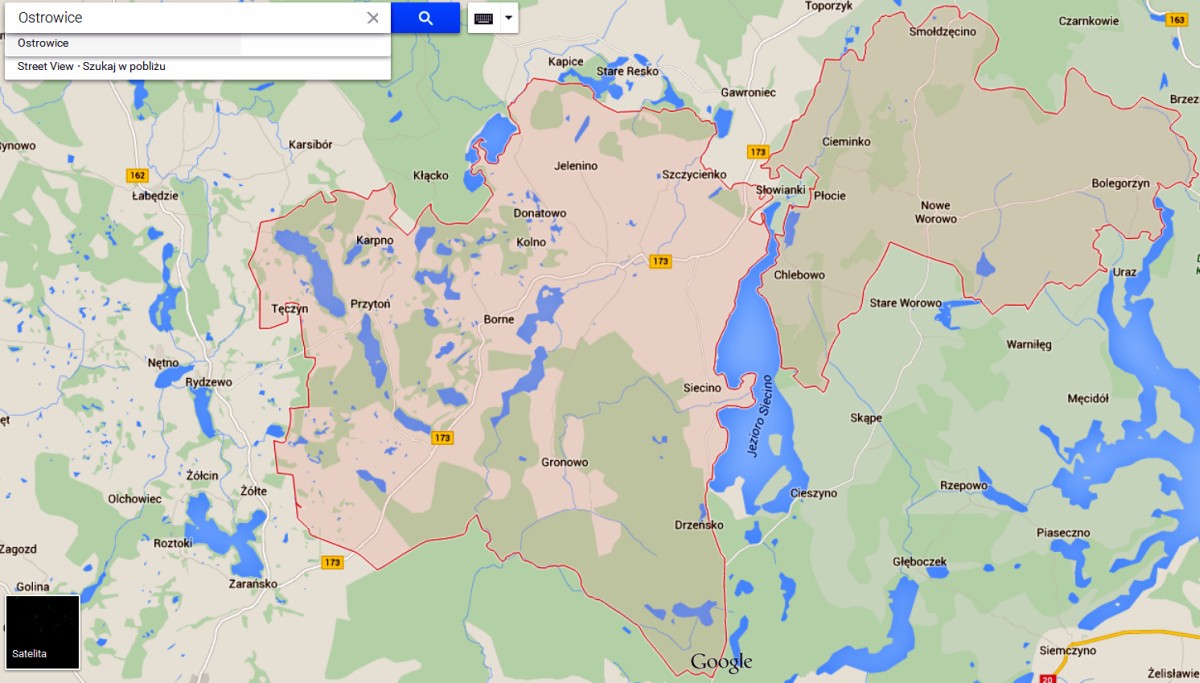Click the Smołdzęcino town label
1200x683 pixels.
(942, 32)
